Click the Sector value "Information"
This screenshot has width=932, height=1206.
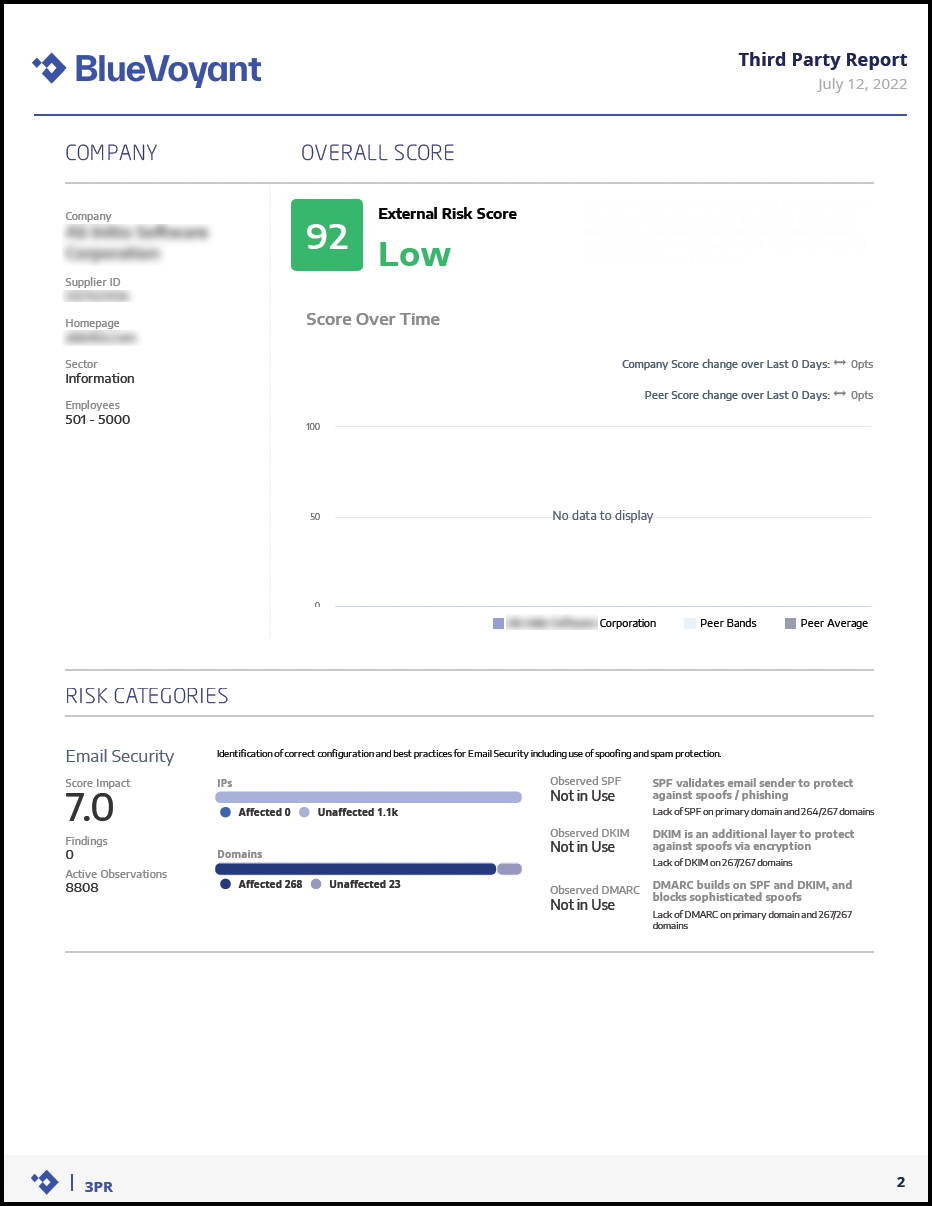point(100,379)
